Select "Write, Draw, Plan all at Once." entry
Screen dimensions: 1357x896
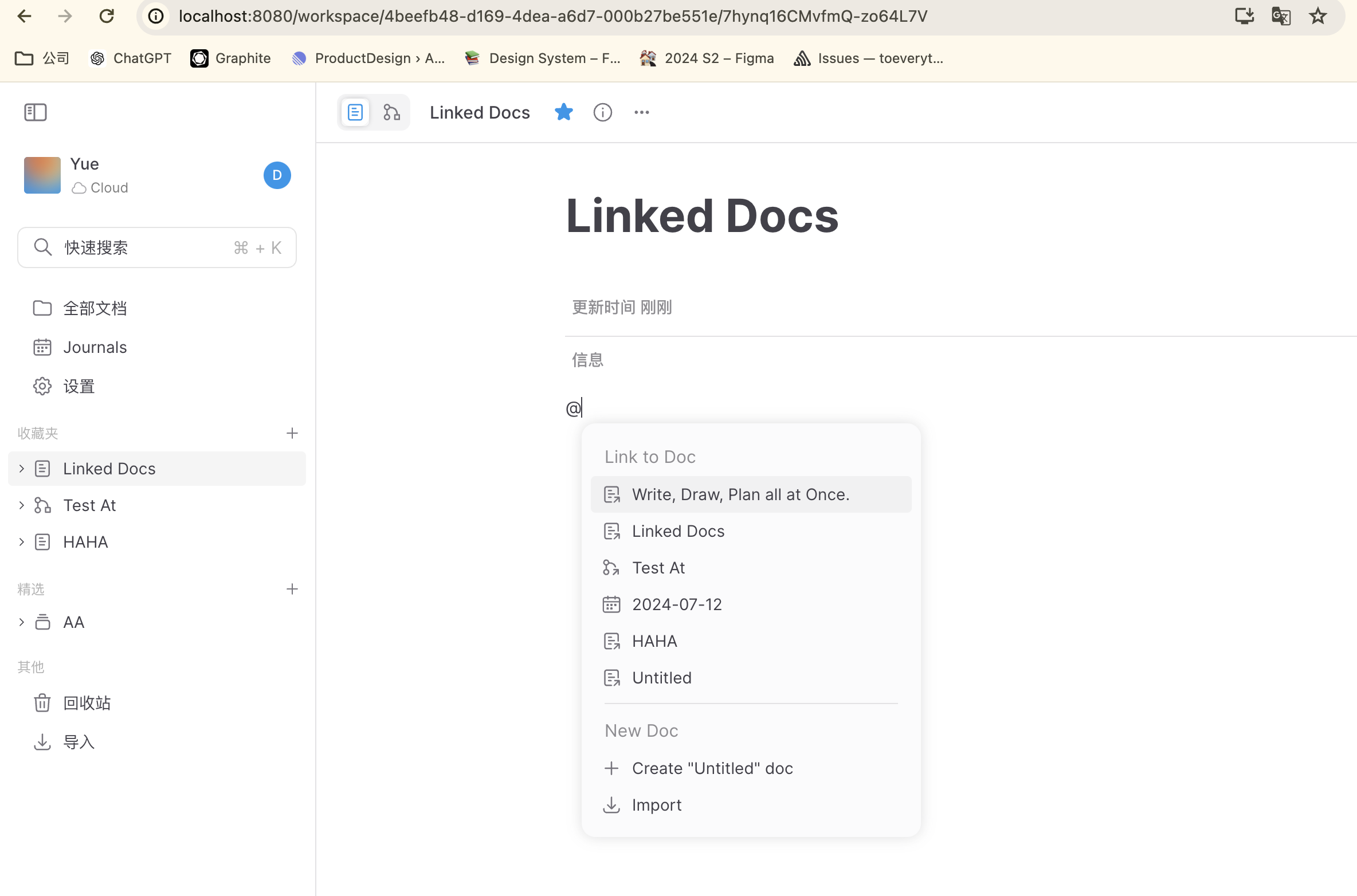(740, 494)
